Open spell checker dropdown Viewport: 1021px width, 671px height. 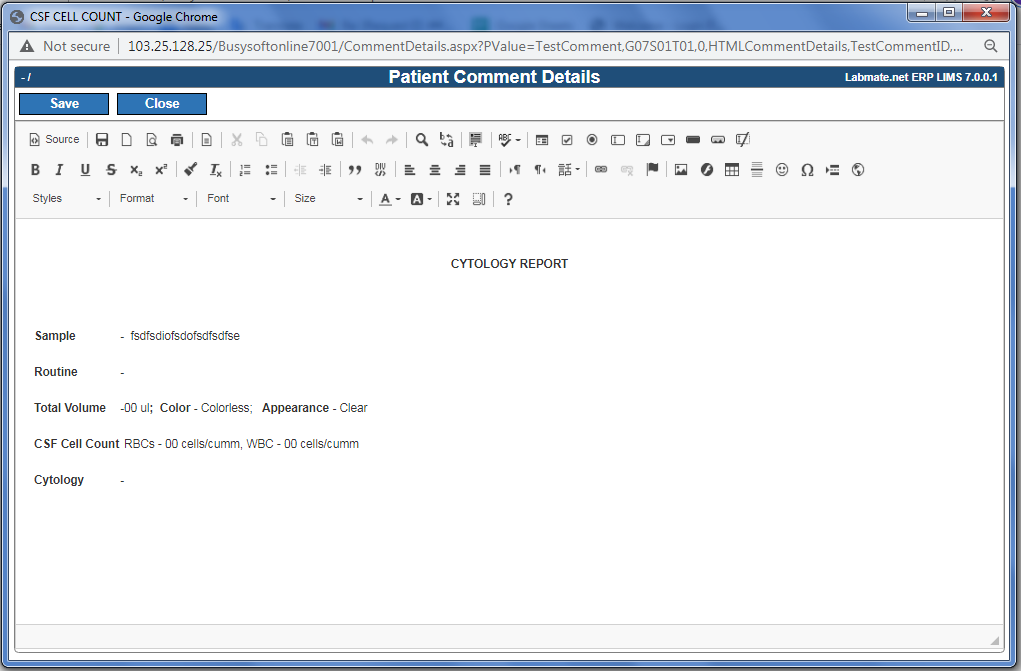509,139
